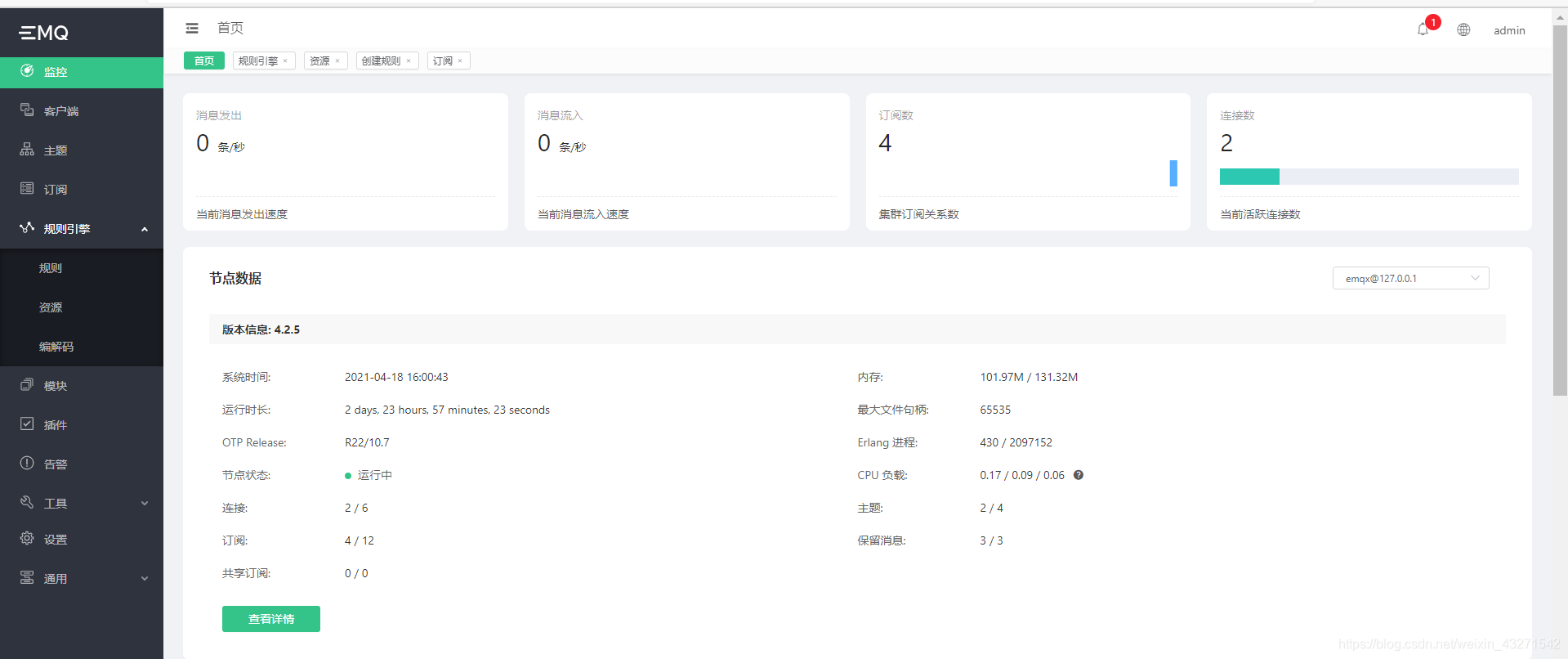The height and width of the screenshot is (659, 1568).
Task: Expand the 工具 submenu arrow
Action: click(x=145, y=504)
